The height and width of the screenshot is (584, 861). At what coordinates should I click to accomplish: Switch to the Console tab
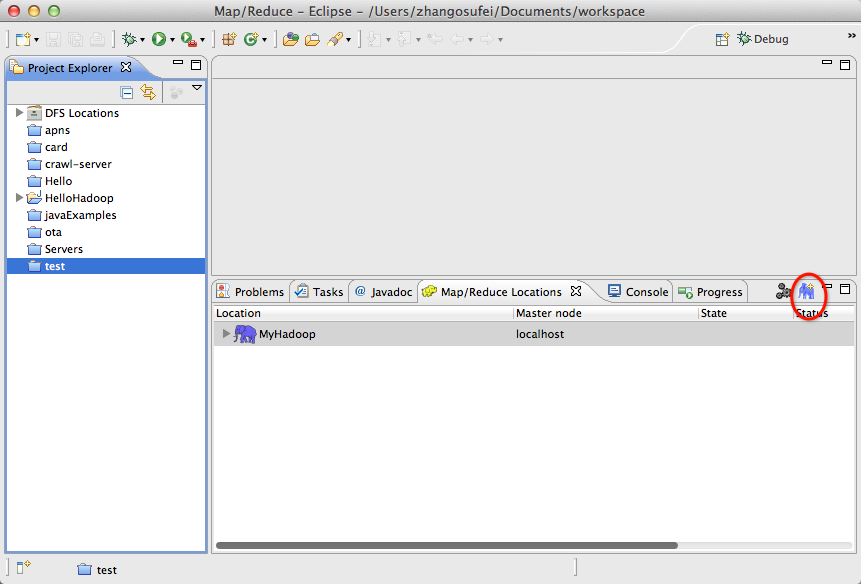point(638,291)
